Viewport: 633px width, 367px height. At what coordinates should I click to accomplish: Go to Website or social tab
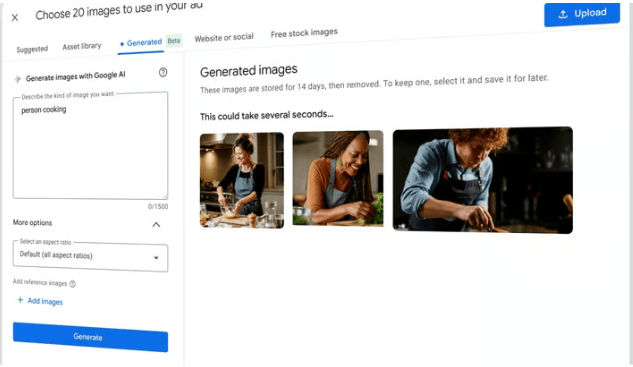click(224, 38)
